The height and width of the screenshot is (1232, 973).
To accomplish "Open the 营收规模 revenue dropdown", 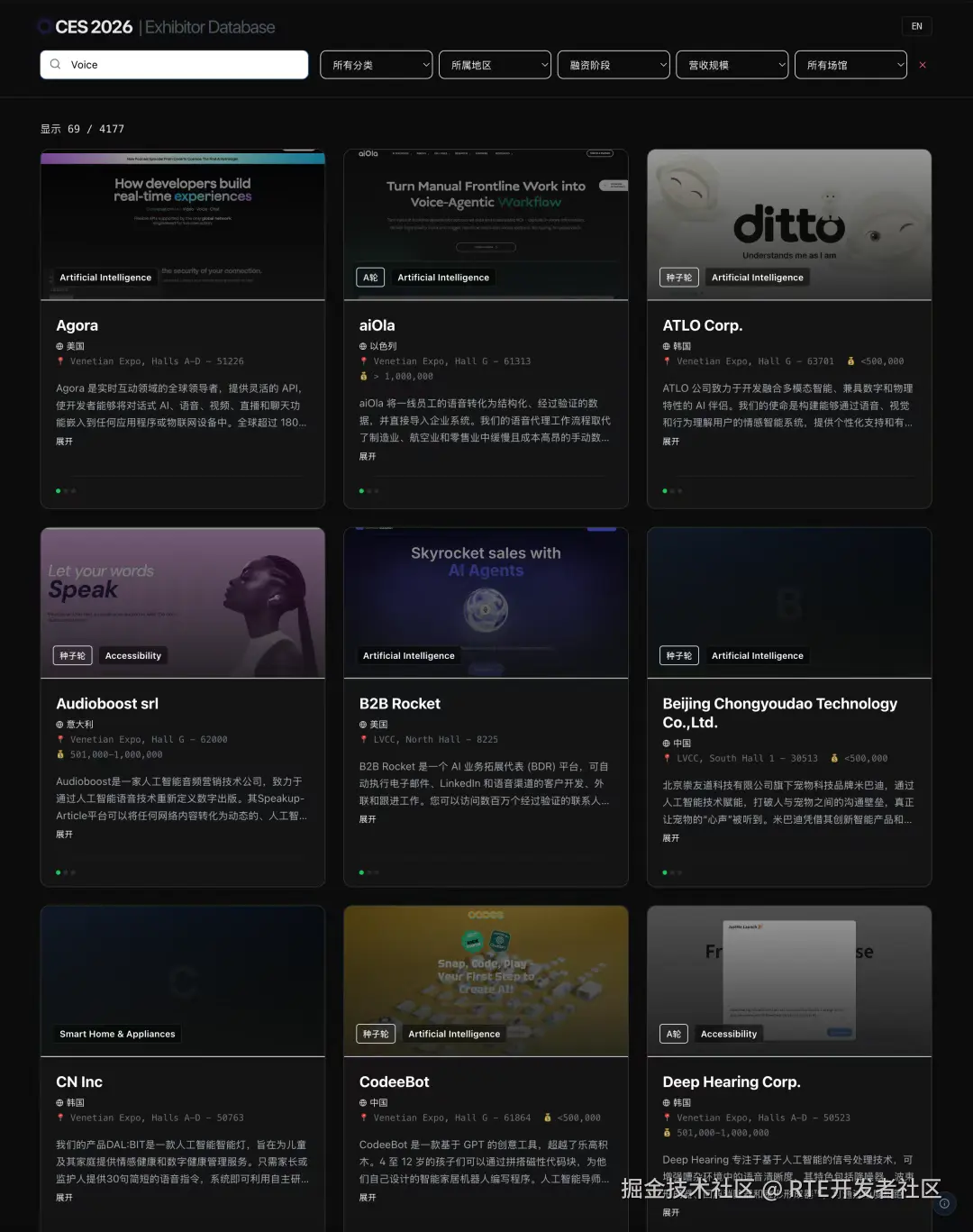I will coord(732,65).
